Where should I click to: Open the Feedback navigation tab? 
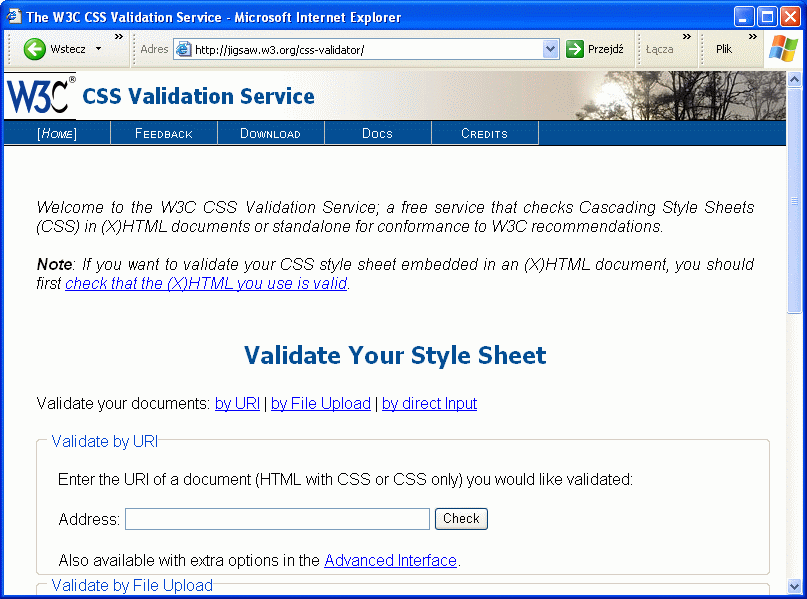coord(164,133)
